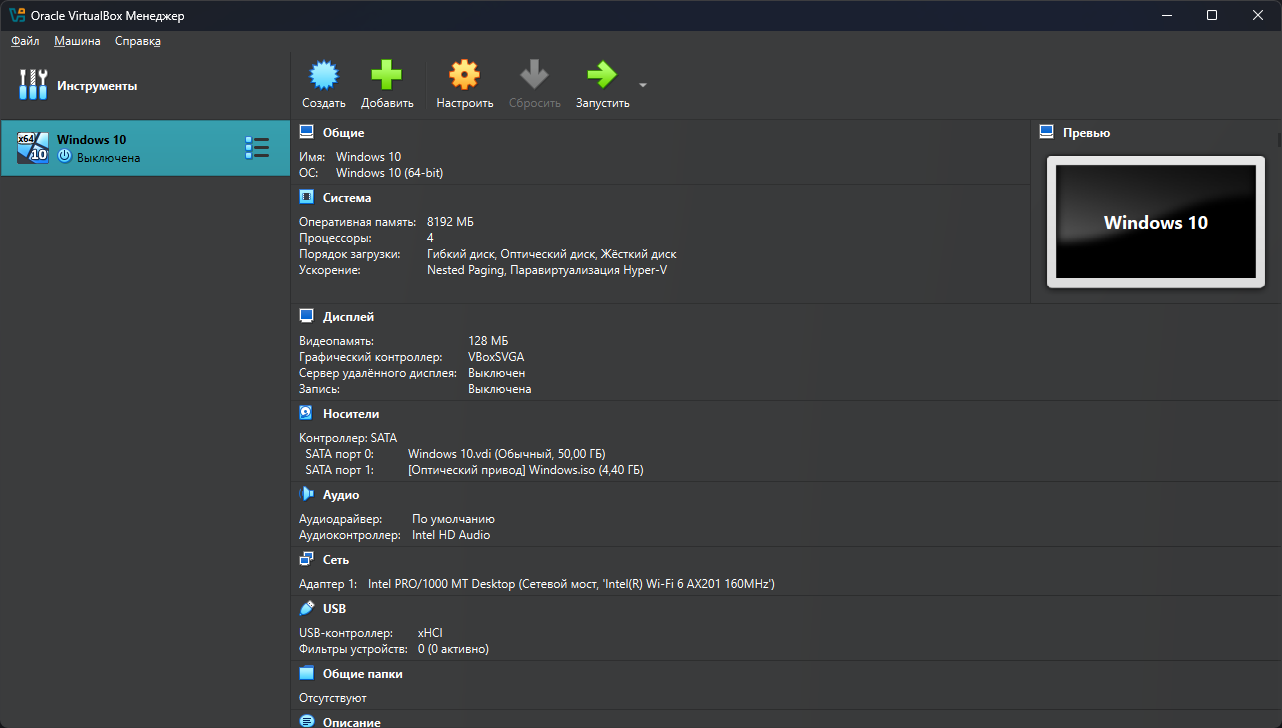Start the VM with the Запустить arrow
The width and height of the screenshot is (1282, 728).
tap(602, 75)
